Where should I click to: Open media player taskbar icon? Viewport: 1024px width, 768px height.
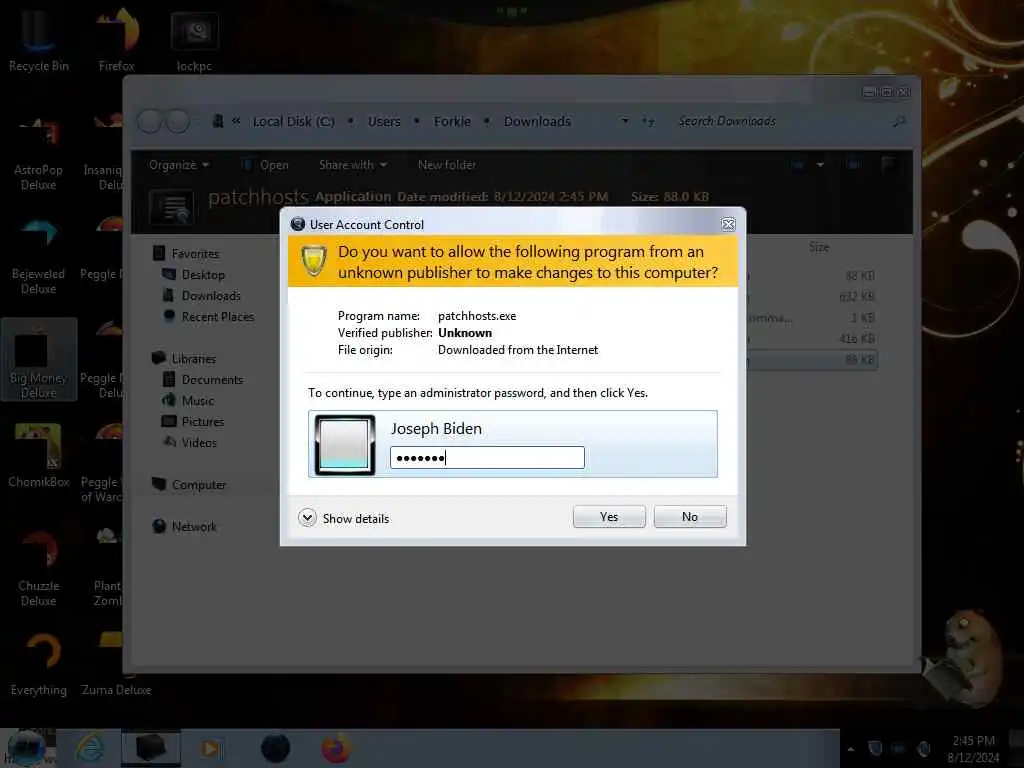pos(210,748)
